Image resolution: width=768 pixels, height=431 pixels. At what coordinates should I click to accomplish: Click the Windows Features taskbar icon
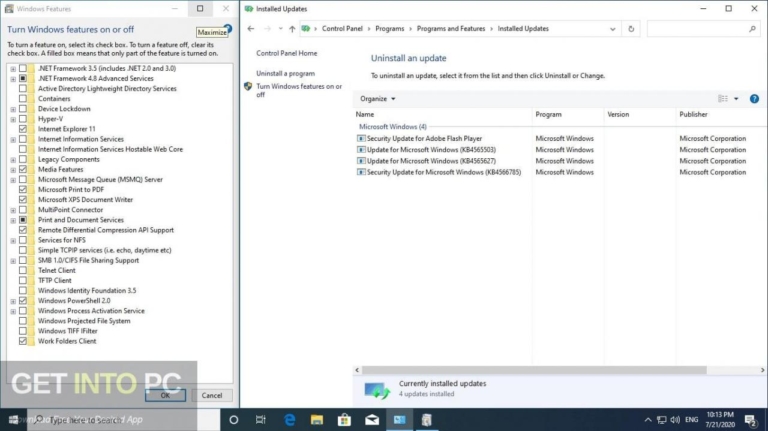tap(427, 420)
